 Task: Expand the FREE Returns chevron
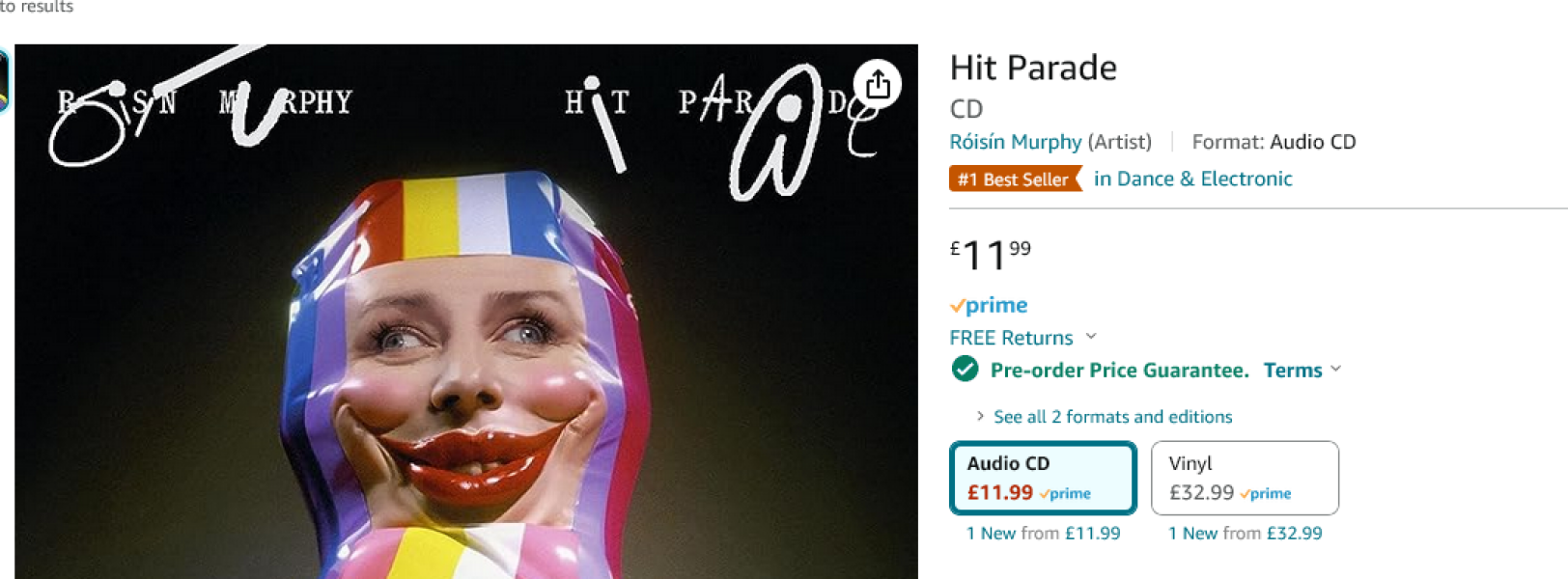coord(1091,337)
